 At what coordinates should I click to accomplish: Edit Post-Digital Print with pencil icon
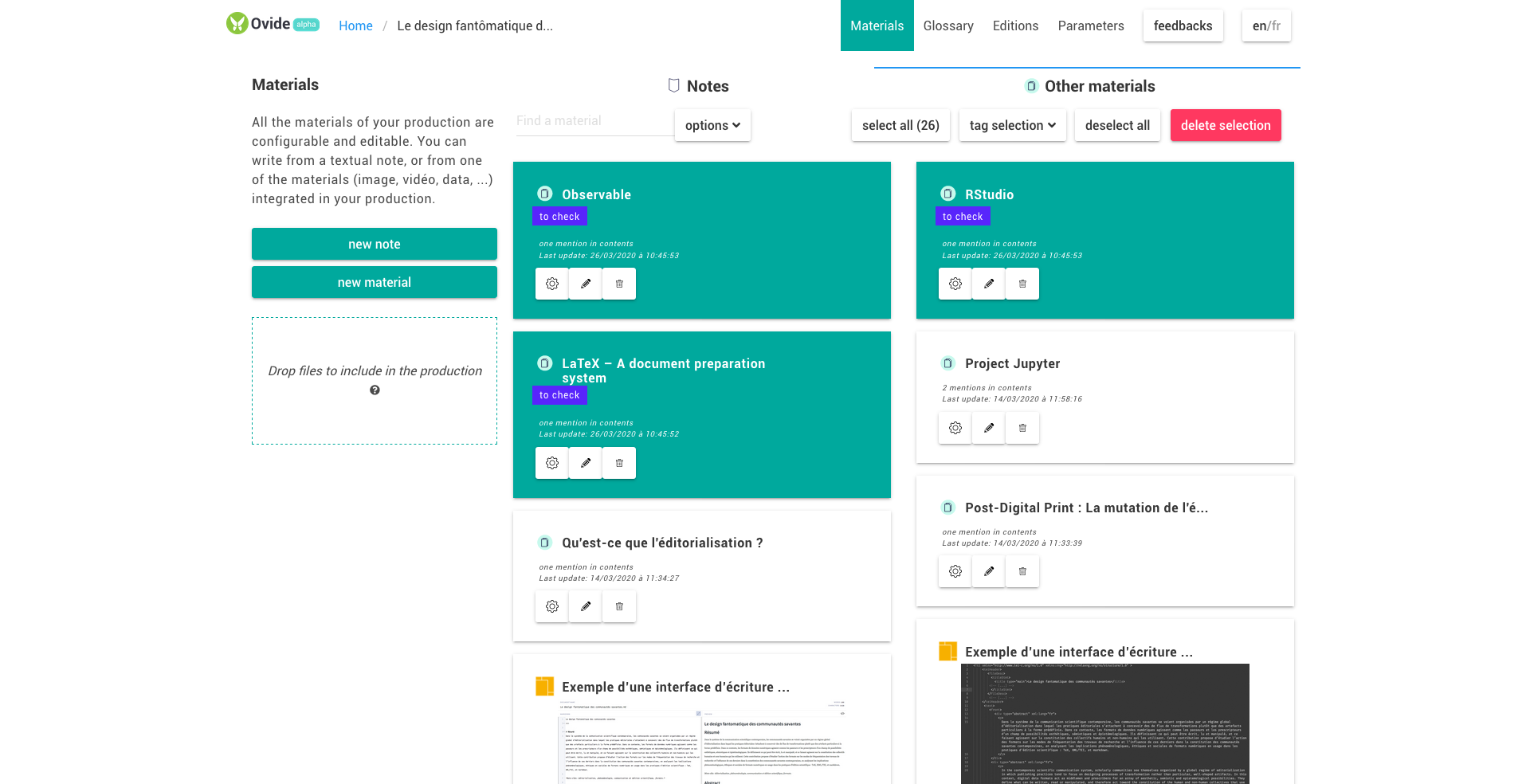(989, 571)
